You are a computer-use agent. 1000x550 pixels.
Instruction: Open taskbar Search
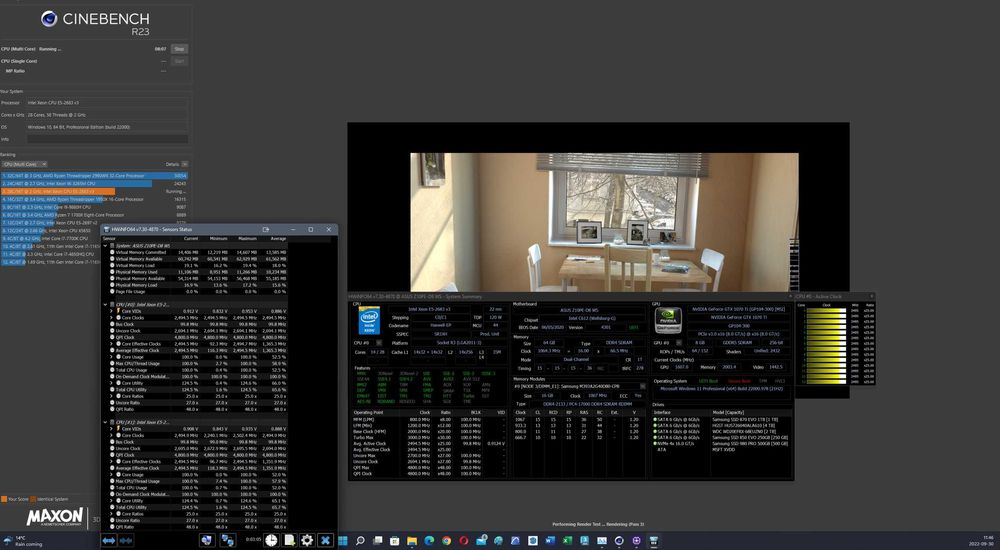pyautogui.click(x=360, y=540)
